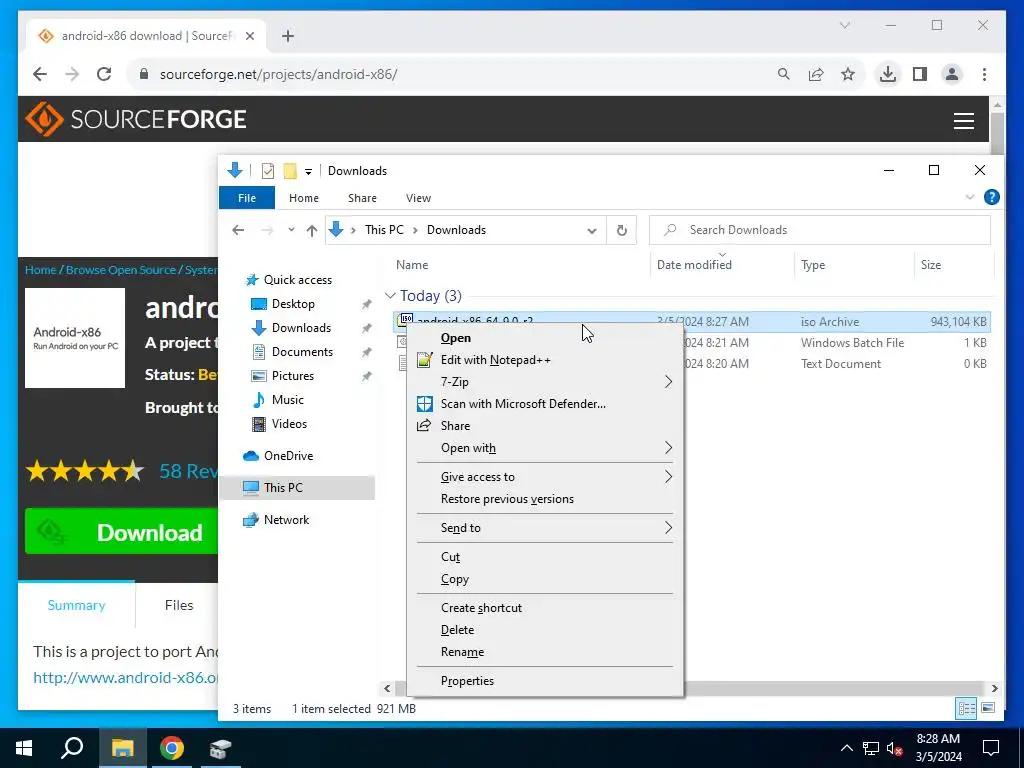
Task: Select Documents in navigation pane
Action: coord(302,352)
